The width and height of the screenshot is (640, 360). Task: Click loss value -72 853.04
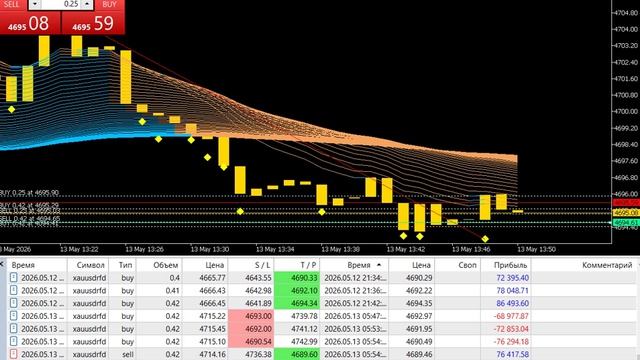click(511, 329)
